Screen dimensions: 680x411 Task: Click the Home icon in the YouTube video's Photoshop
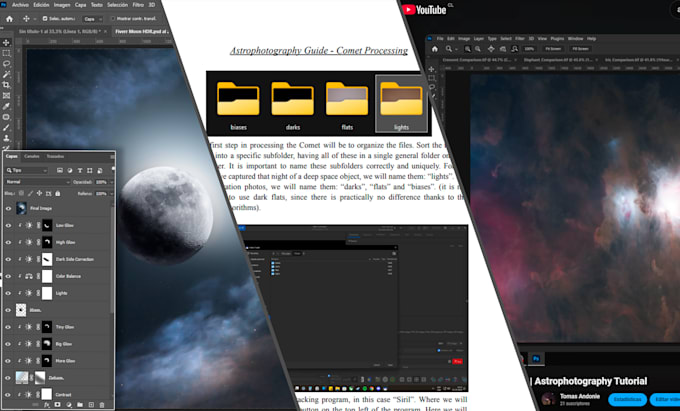point(435,49)
